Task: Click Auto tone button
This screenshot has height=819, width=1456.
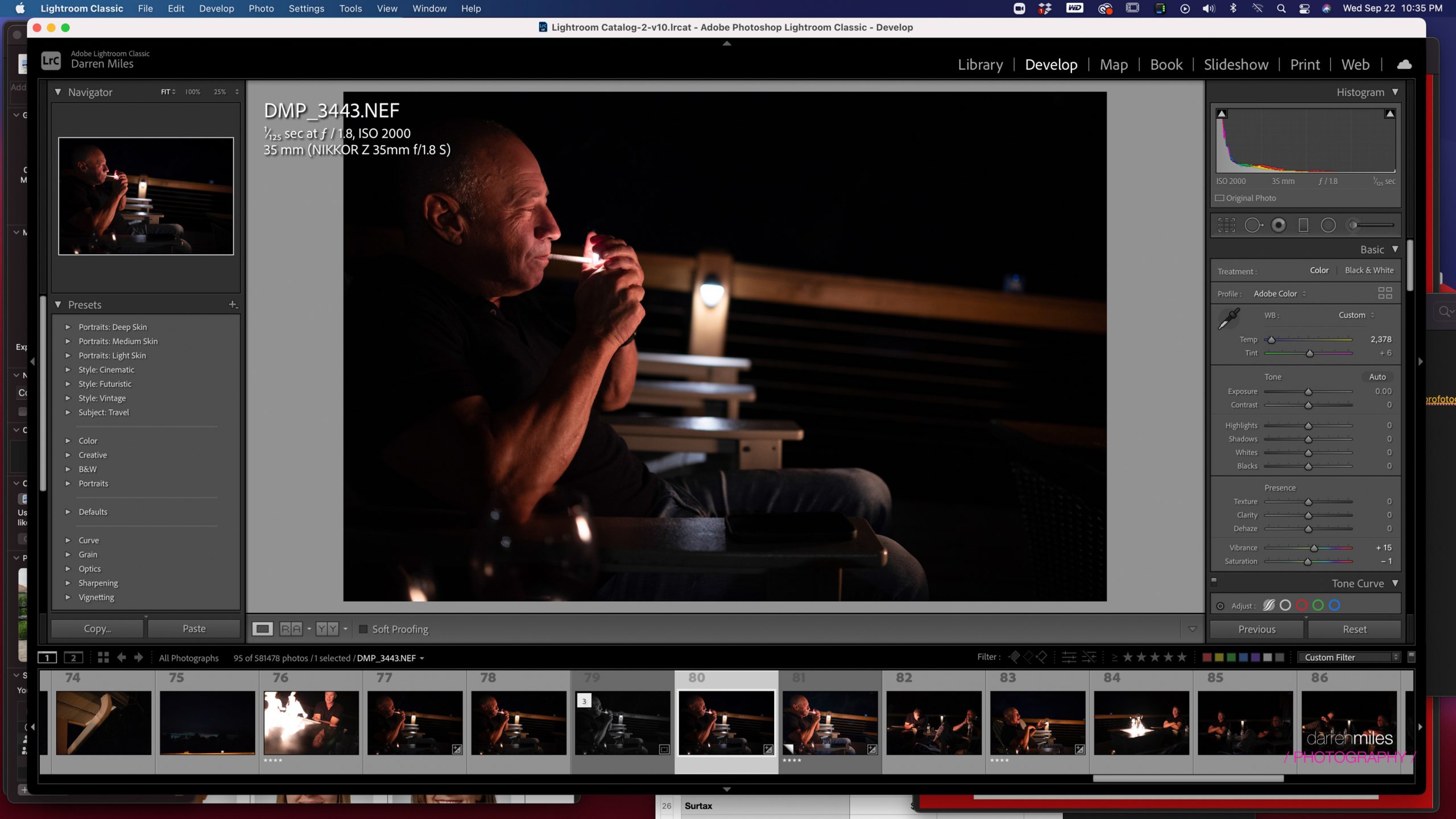Action: (1377, 377)
